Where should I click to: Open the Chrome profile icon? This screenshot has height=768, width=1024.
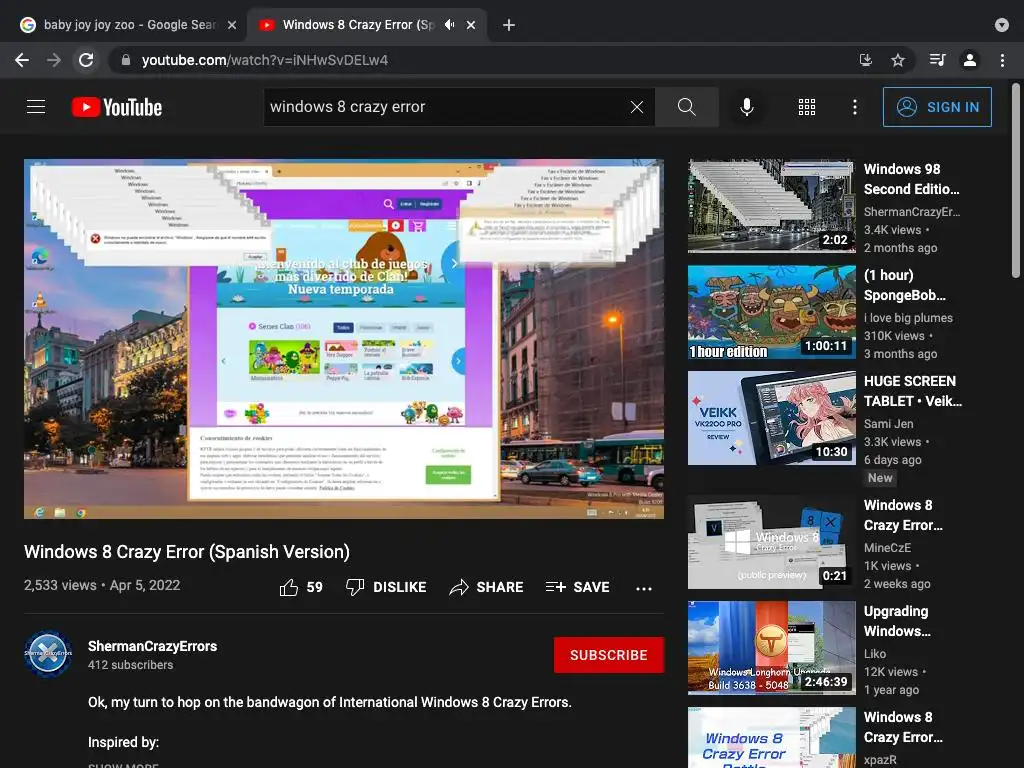pos(970,60)
